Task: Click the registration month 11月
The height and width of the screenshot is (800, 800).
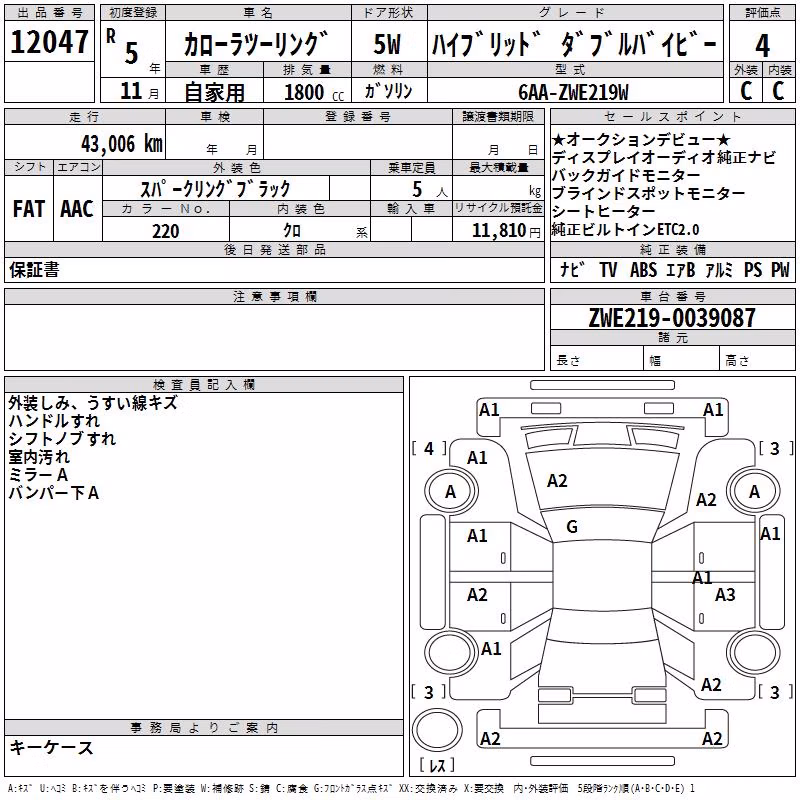Action: click(139, 91)
